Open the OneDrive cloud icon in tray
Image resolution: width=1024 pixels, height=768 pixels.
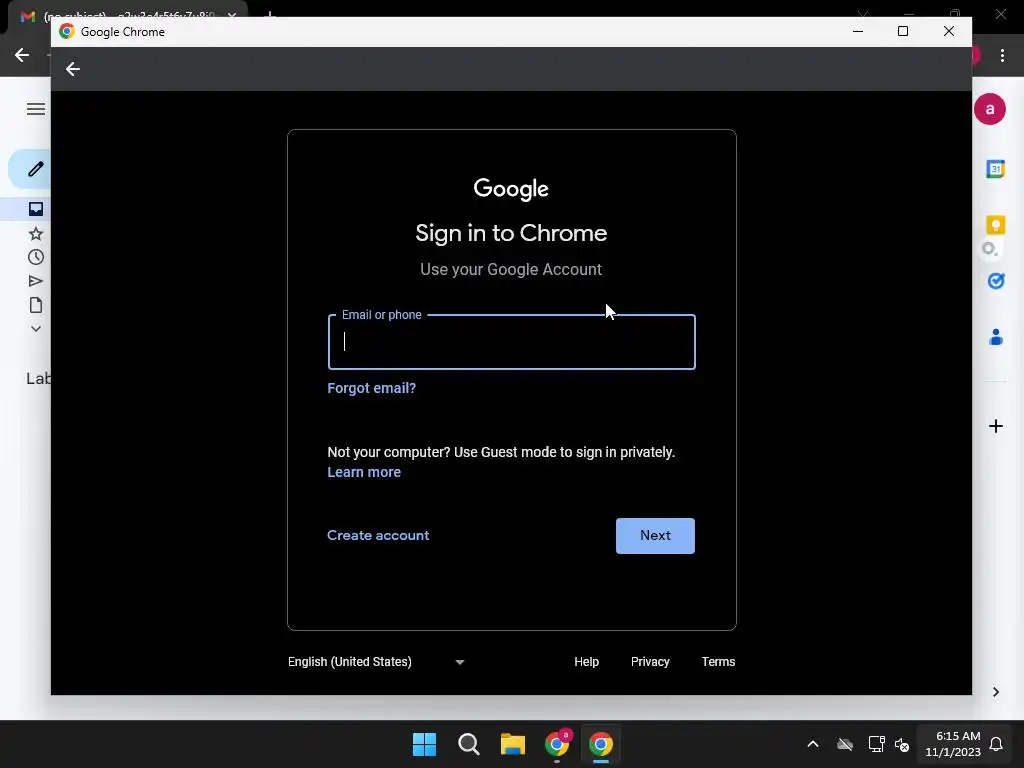pos(845,744)
